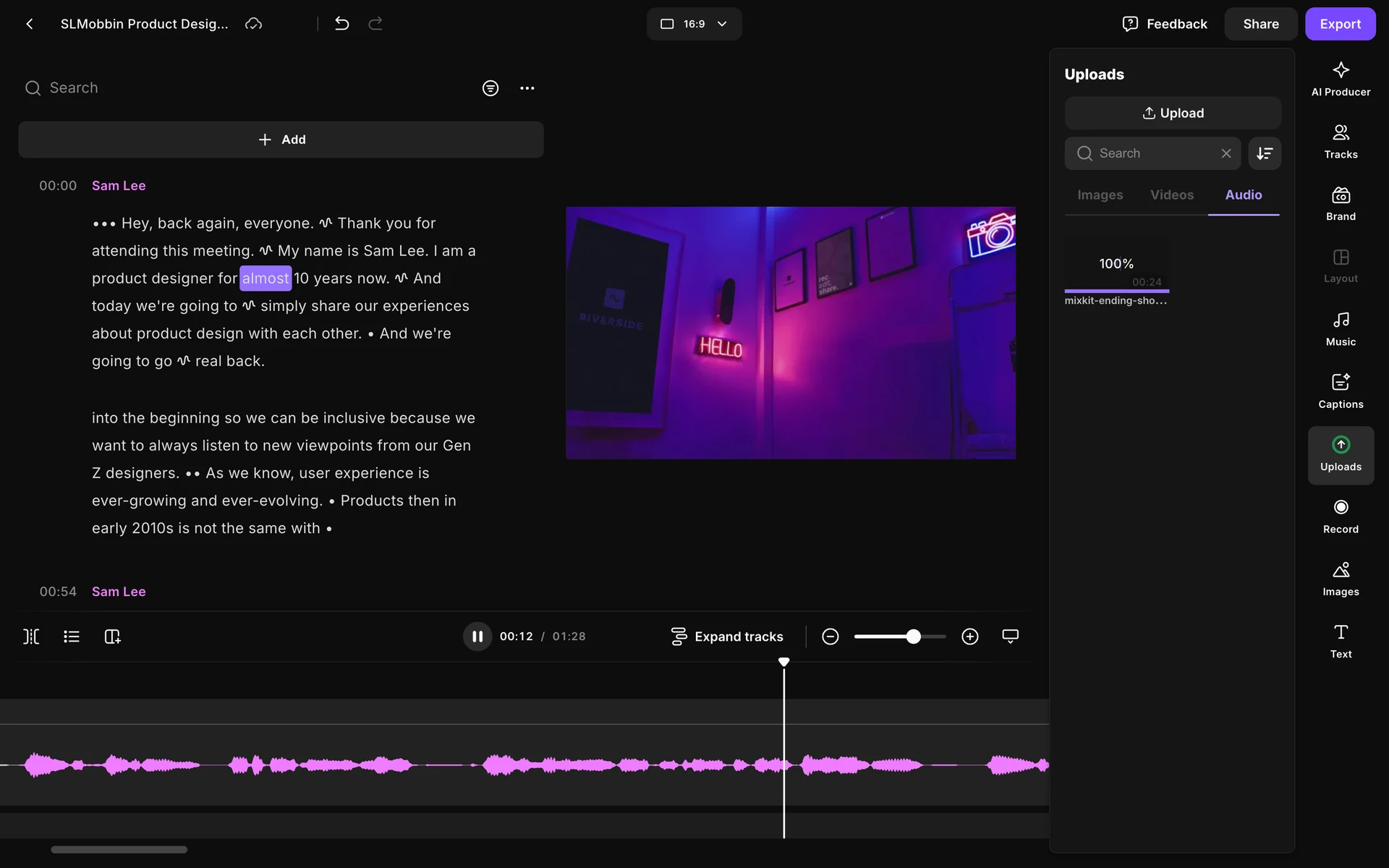This screenshot has width=1389, height=868.
Task: Open the transcript more options menu
Action: (527, 88)
